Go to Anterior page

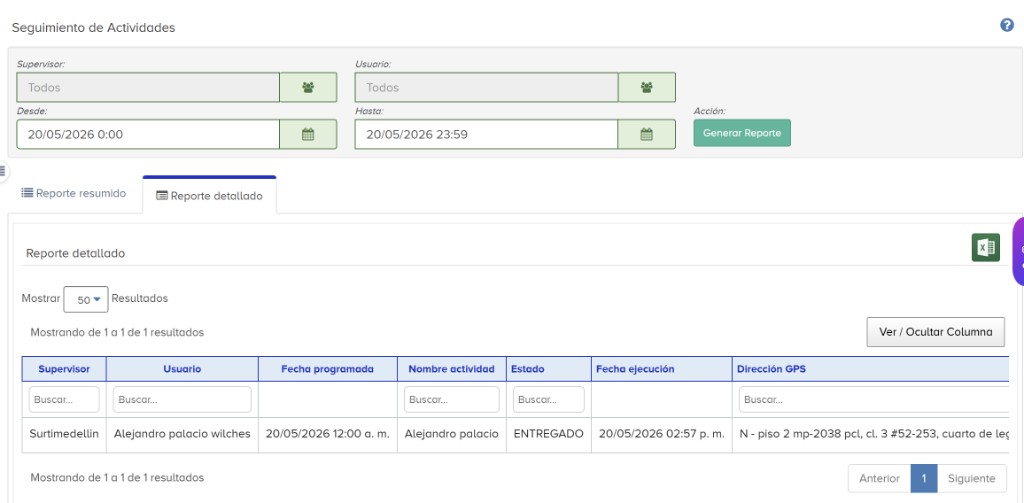click(x=879, y=478)
